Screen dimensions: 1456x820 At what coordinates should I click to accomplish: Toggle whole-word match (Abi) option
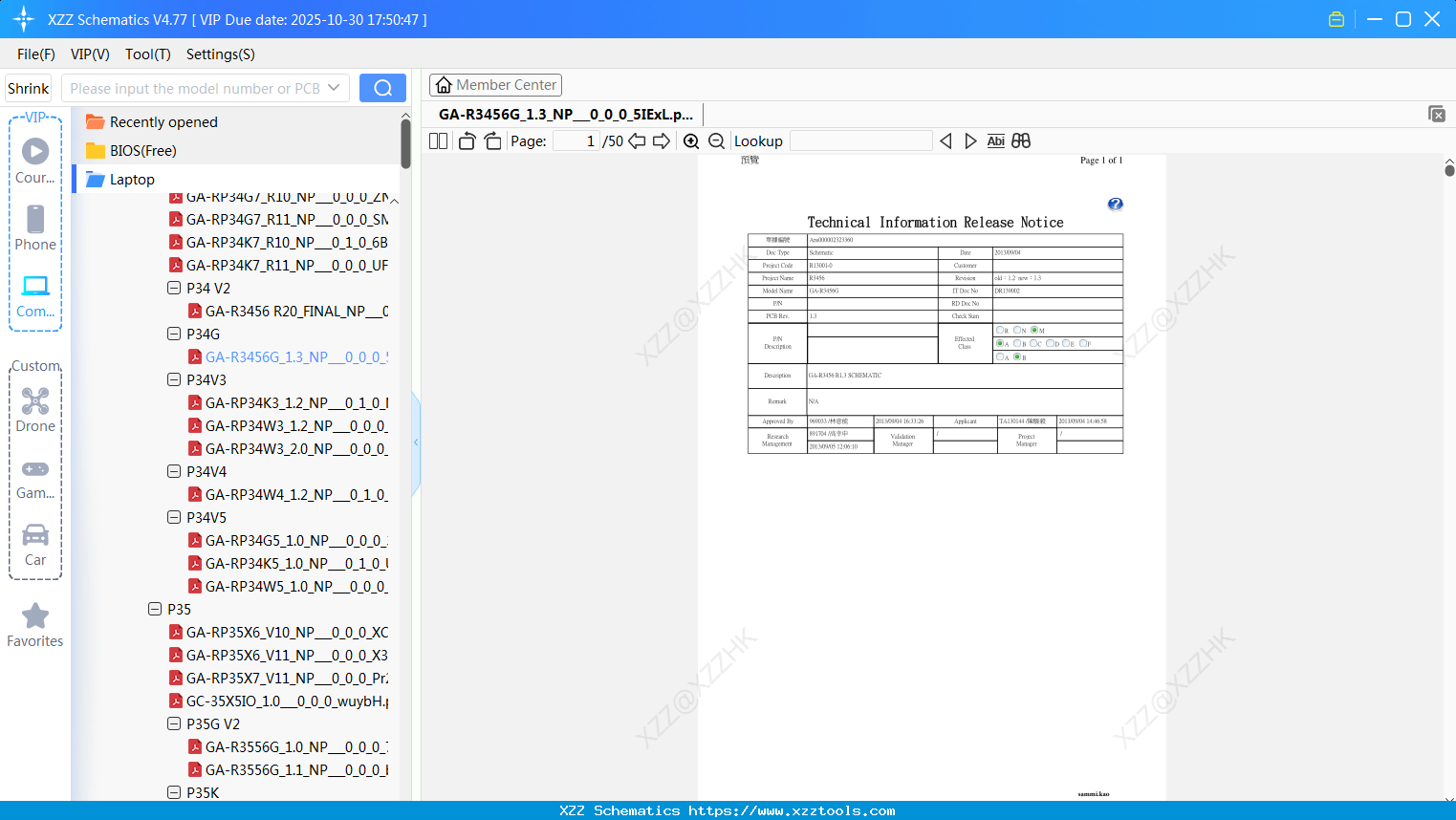(995, 141)
